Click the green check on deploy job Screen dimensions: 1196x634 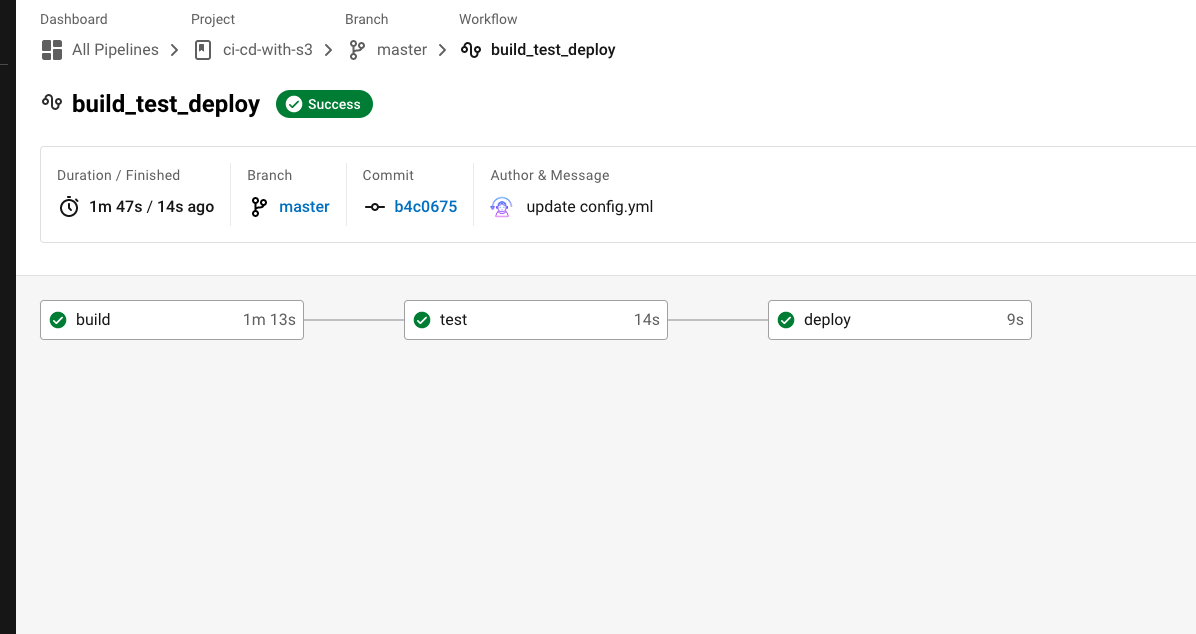click(786, 320)
